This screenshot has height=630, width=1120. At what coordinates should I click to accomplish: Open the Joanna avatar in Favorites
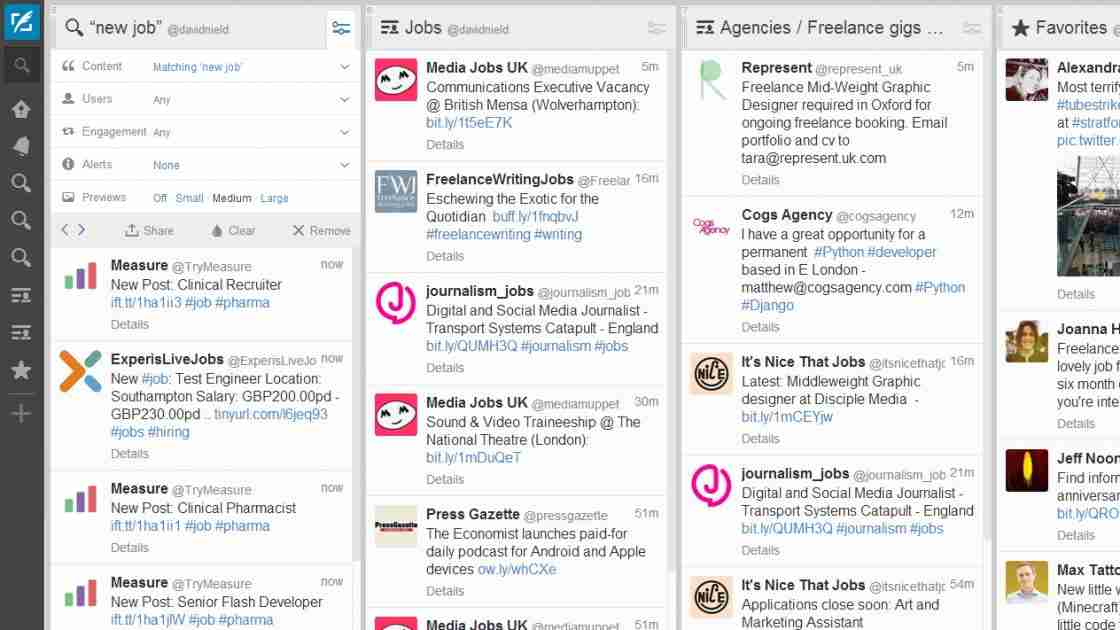point(1026,341)
